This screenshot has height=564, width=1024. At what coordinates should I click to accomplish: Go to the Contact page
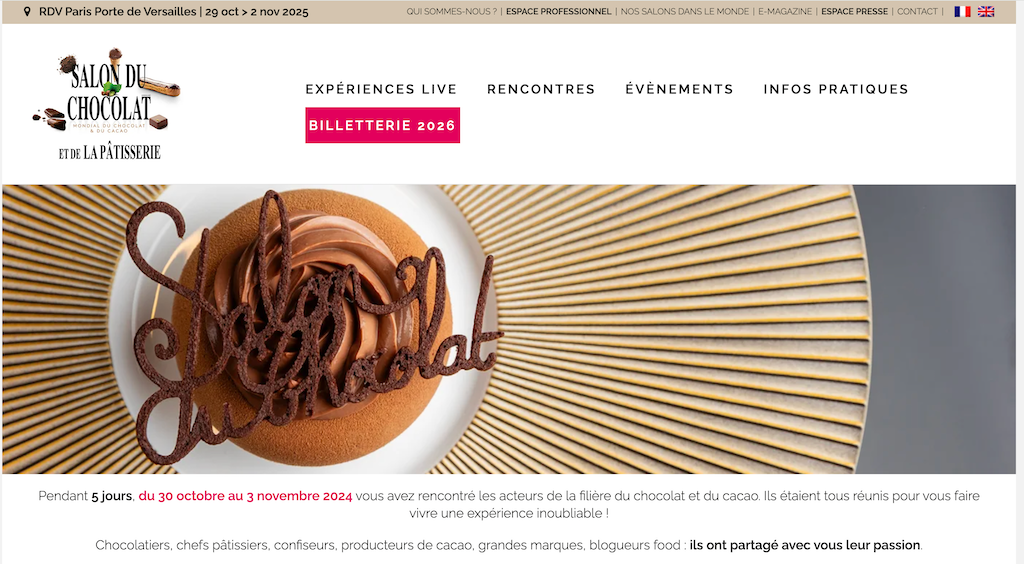(917, 12)
